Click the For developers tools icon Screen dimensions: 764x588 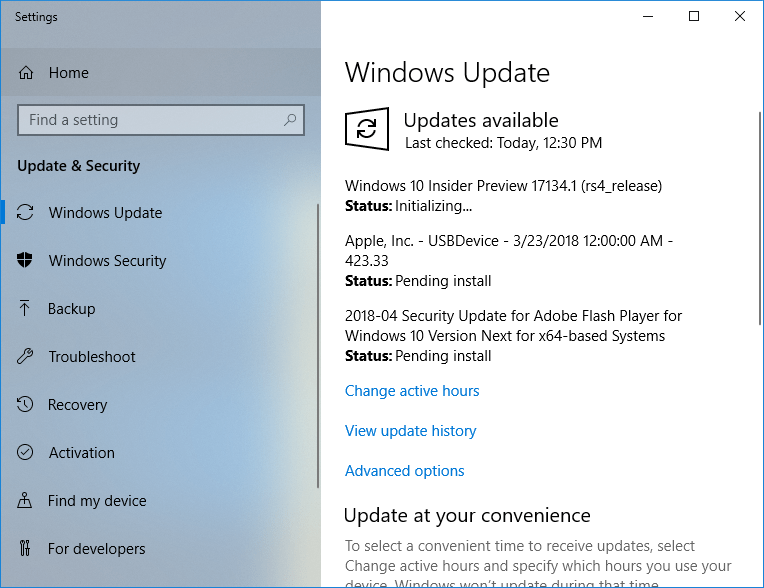click(24, 548)
